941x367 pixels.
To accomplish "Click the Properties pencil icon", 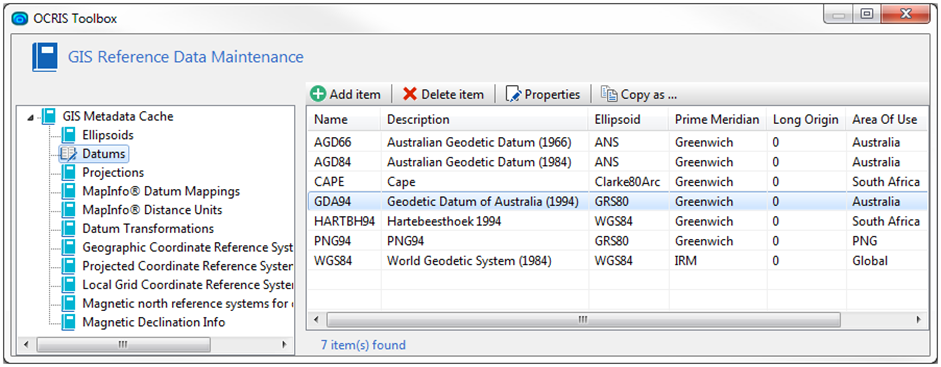I will pos(514,94).
